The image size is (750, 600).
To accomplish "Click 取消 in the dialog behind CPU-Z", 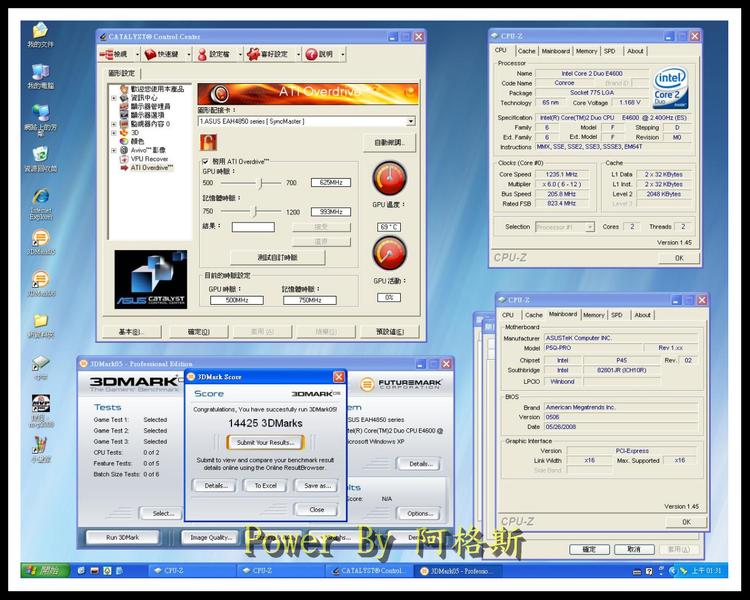I will pos(634,549).
